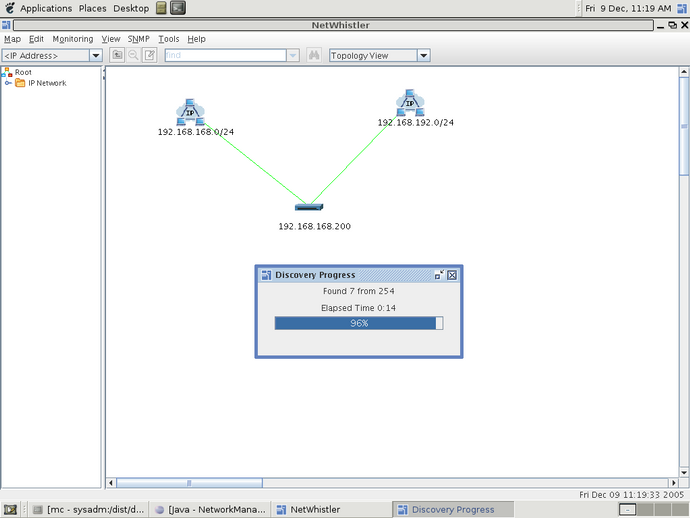Click the vertical scrollbar thumb of map
This screenshot has height=518, width=690.
(684, 126)
